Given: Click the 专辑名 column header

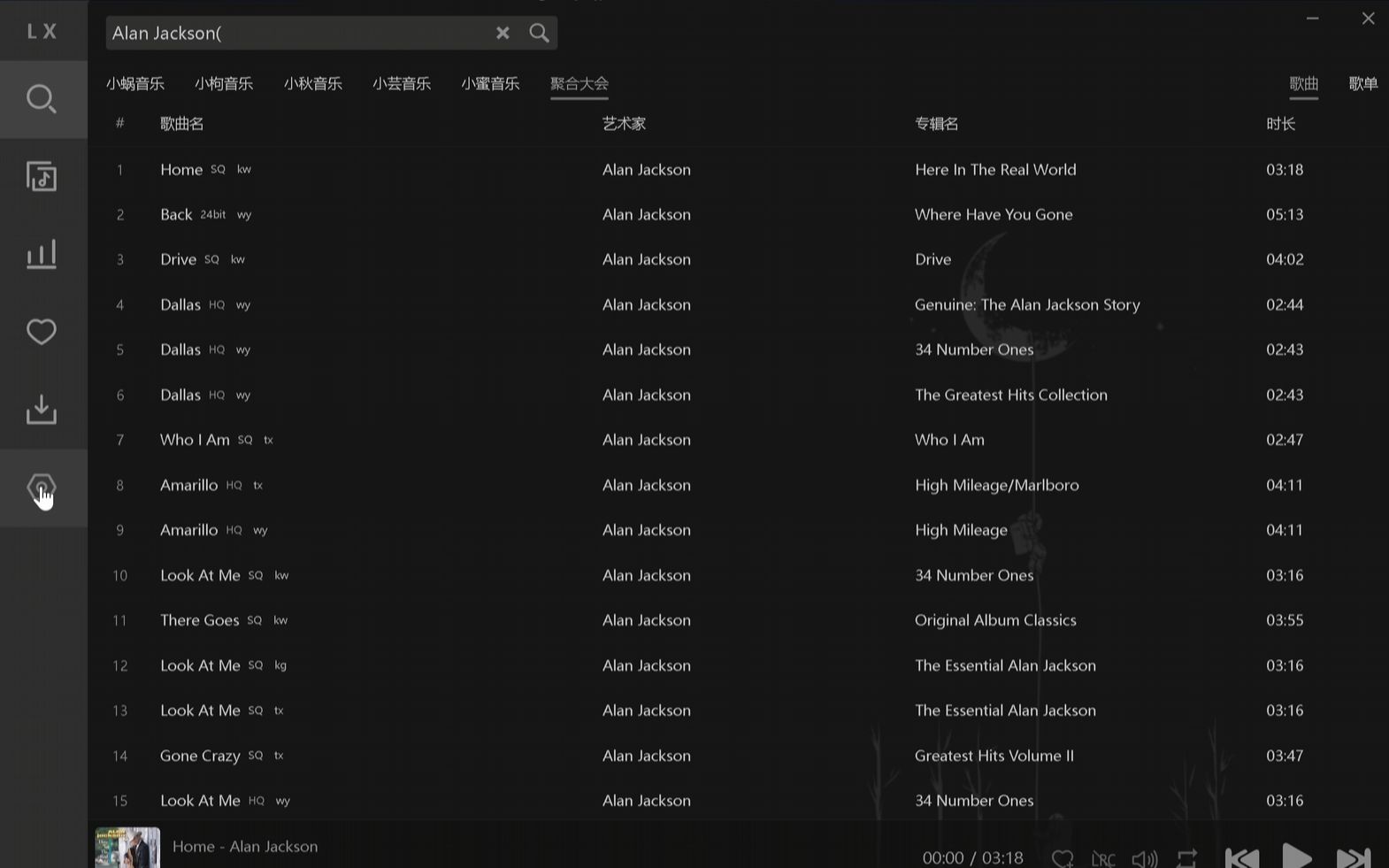Looking at the screenshot, I should (936, 124).
